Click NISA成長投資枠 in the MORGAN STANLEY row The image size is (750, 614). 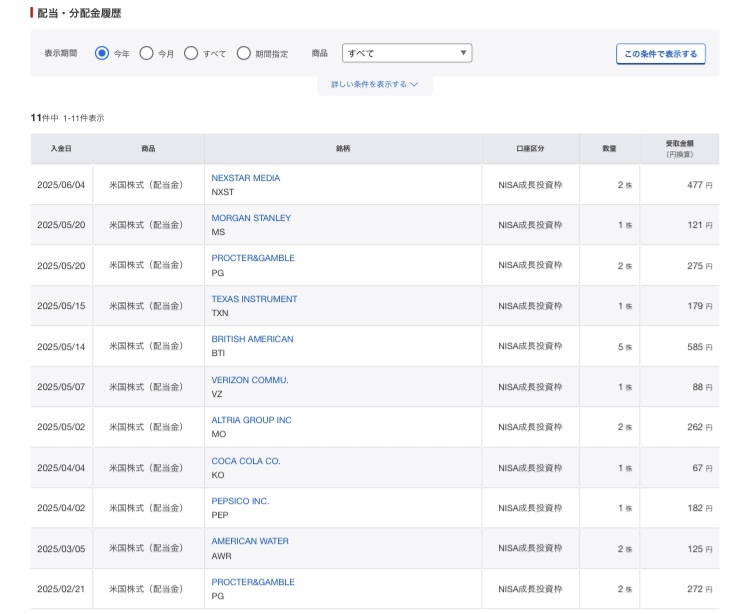(530, 225)
